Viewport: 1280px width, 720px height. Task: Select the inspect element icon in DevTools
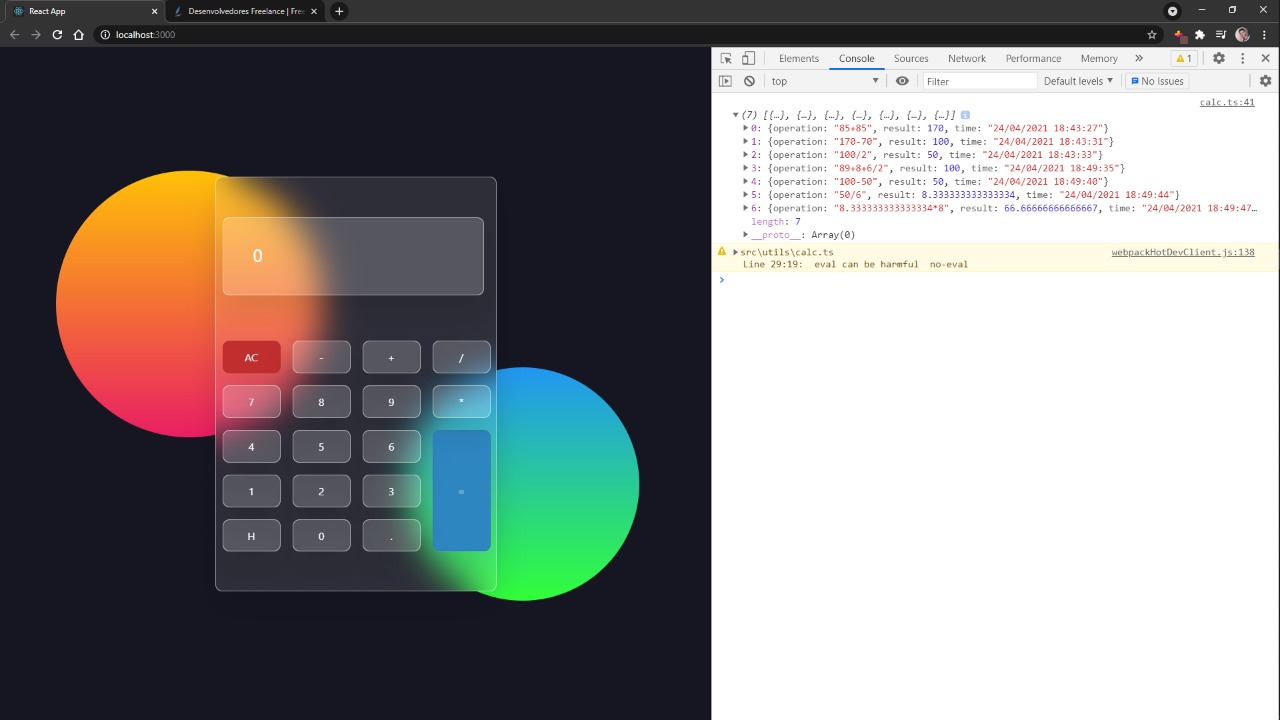pyautogui.click(x=725, y=58)
